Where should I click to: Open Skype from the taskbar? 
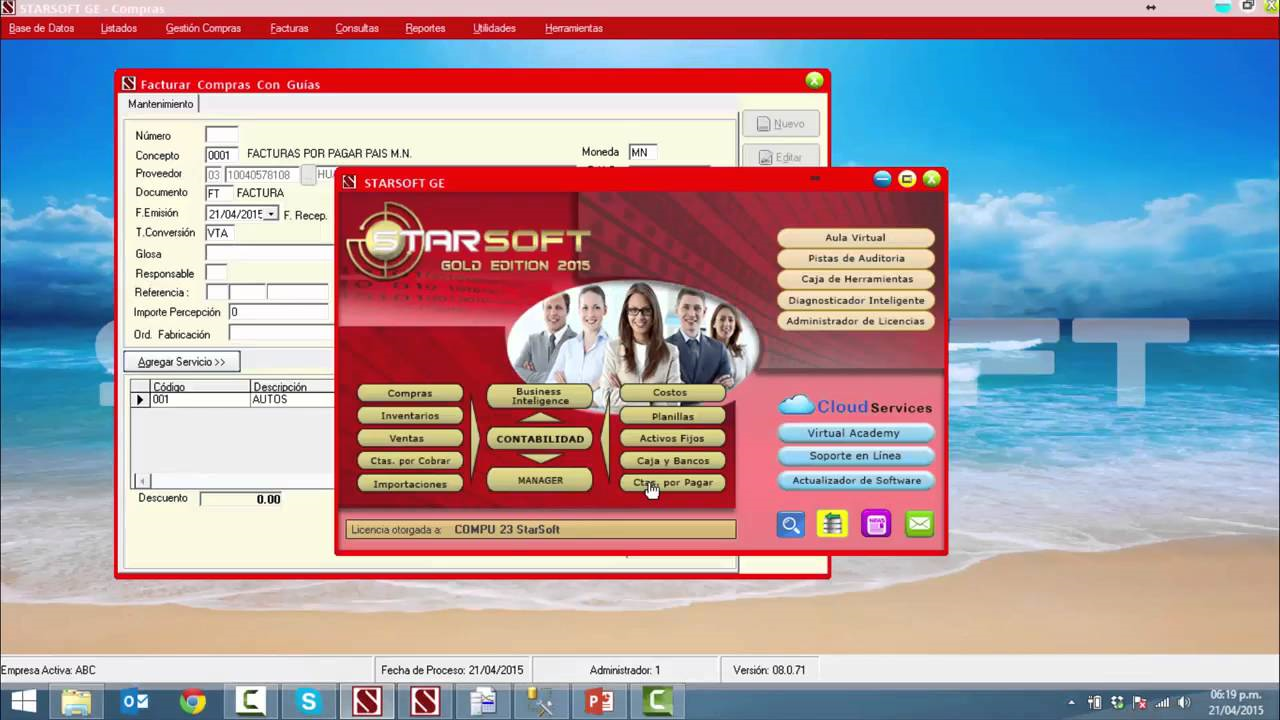coord(308,702)
